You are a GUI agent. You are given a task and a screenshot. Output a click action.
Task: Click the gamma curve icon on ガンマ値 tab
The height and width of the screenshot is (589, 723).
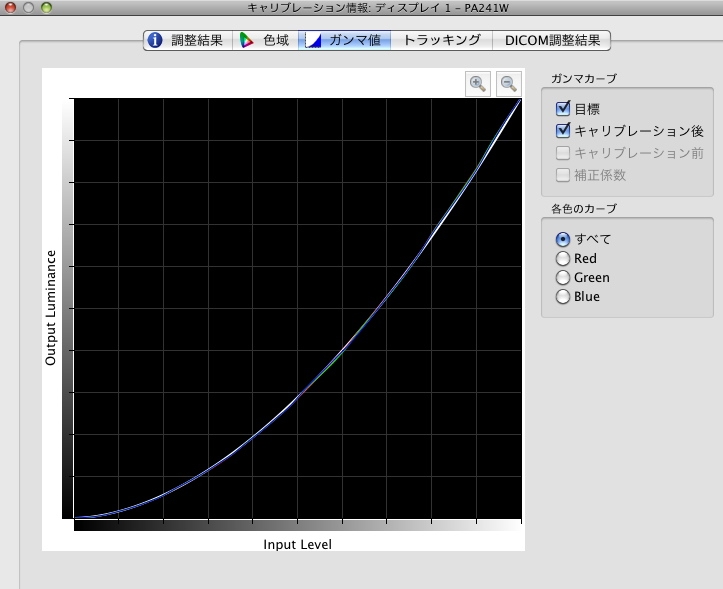click(312, 41)
